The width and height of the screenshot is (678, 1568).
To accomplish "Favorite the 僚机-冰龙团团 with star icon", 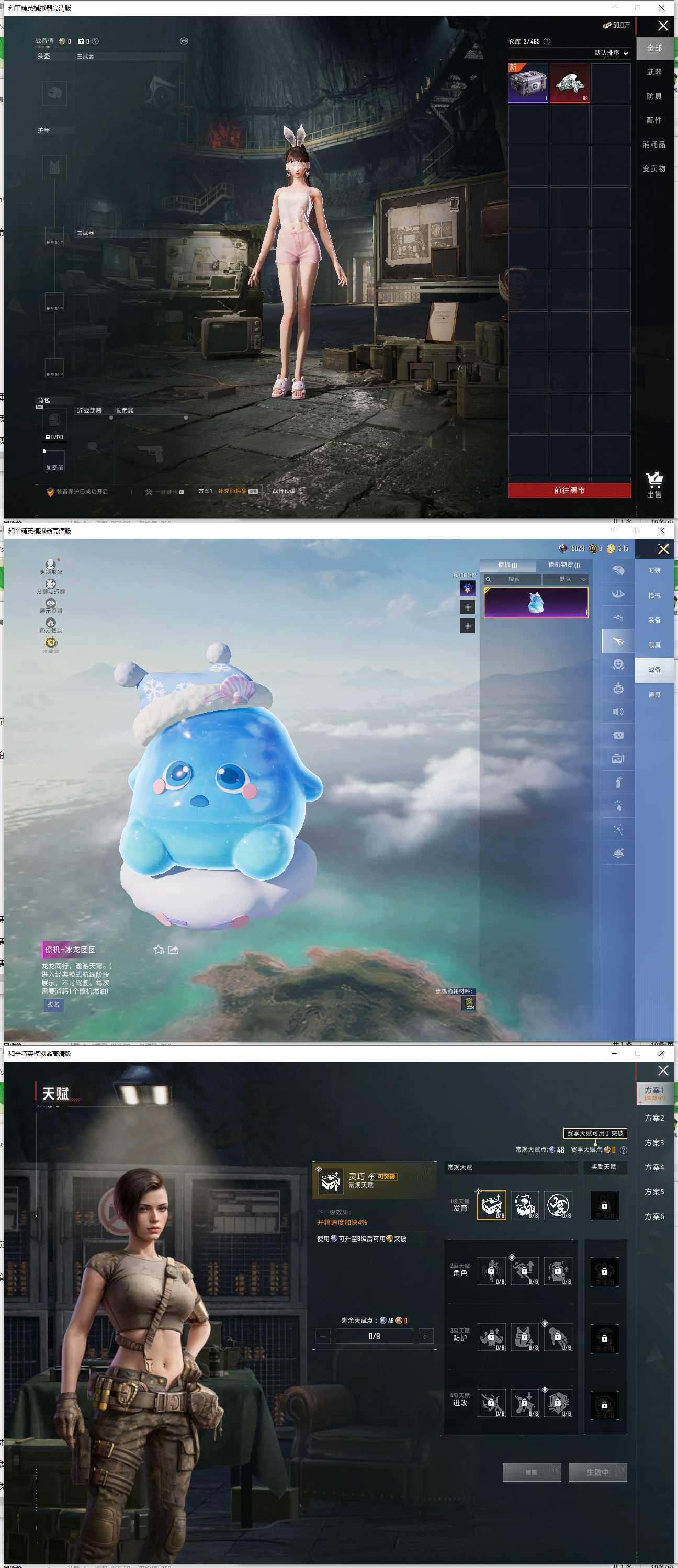I will (x=159, y=950).
